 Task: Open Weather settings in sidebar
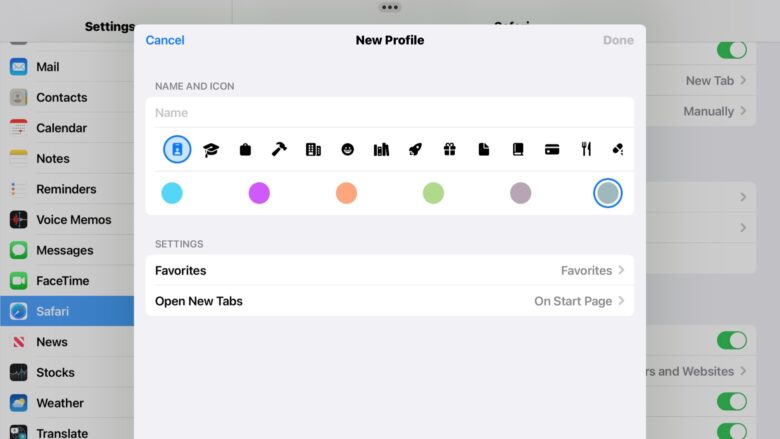click(67, 403)
